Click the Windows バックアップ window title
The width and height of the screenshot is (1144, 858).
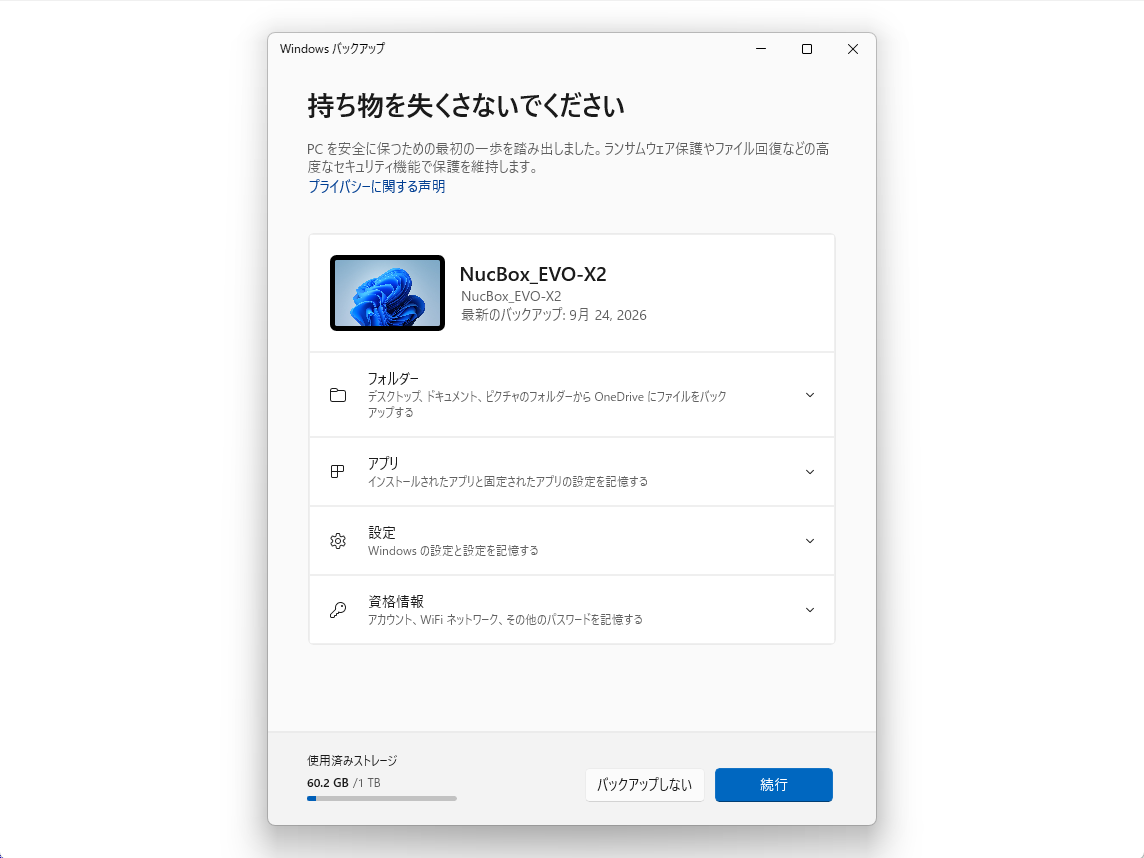tap(332, 49)
